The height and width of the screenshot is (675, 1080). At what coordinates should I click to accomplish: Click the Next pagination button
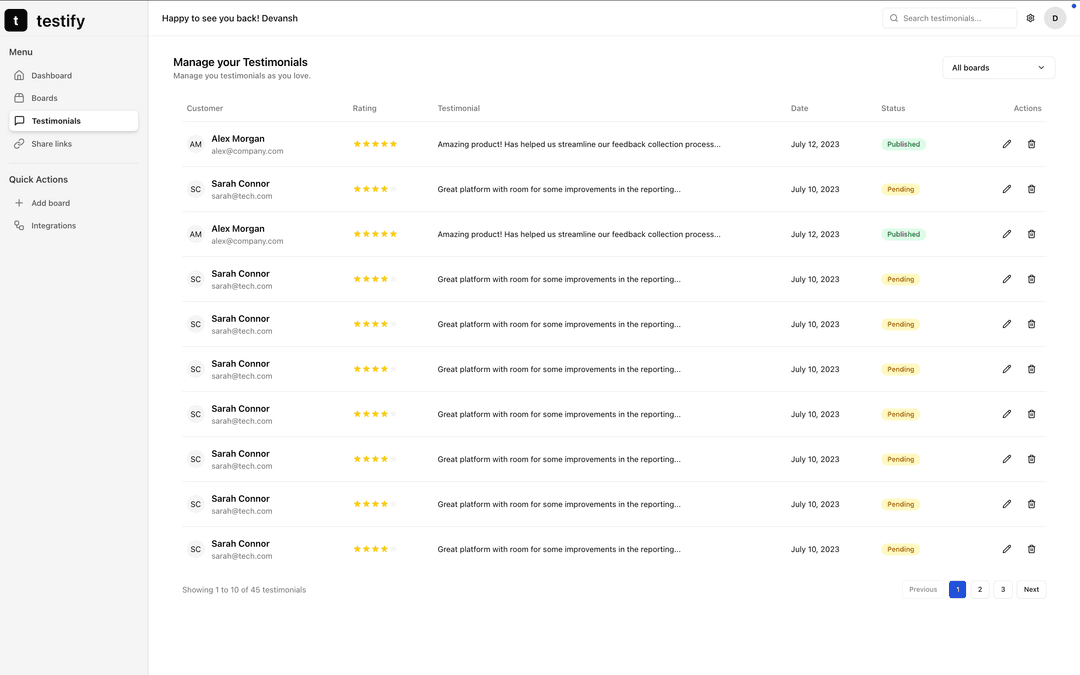(x=1031, y=589)
